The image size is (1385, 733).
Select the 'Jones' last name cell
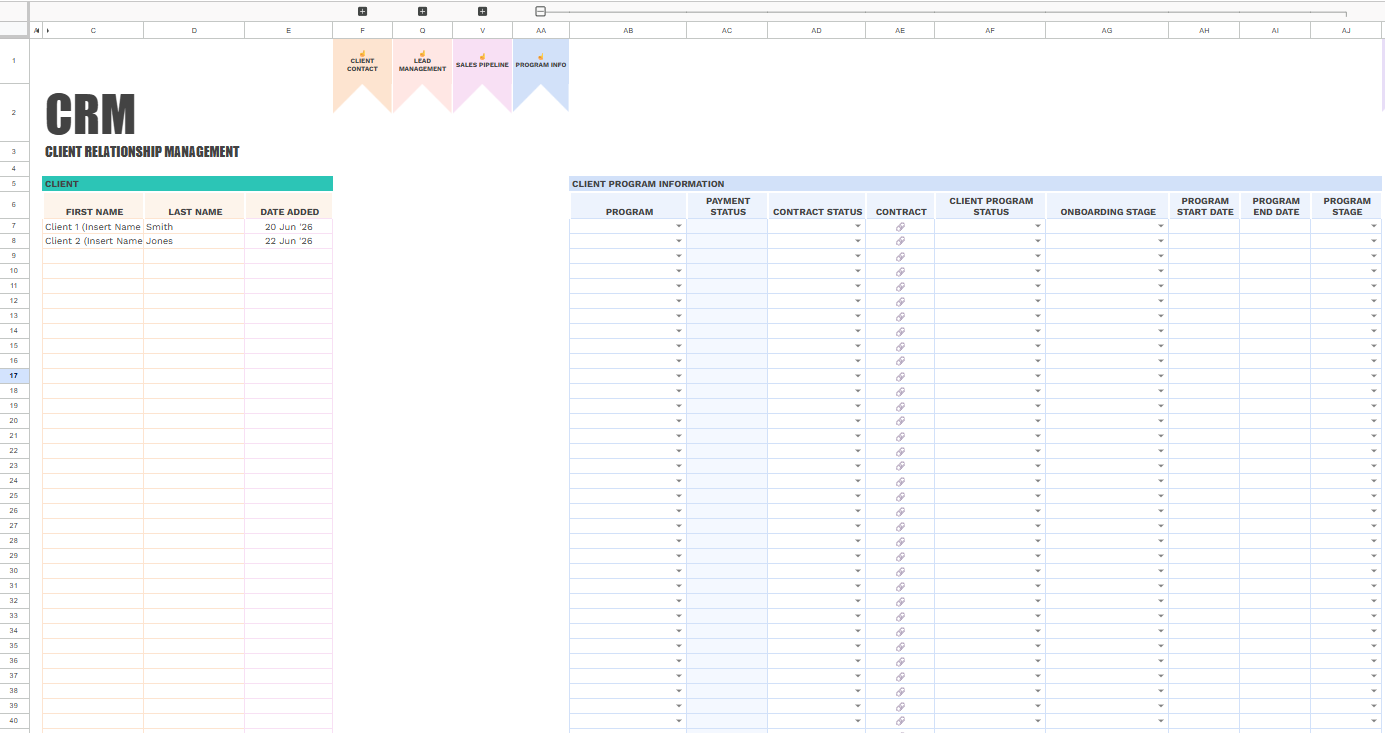click(194, 242)
